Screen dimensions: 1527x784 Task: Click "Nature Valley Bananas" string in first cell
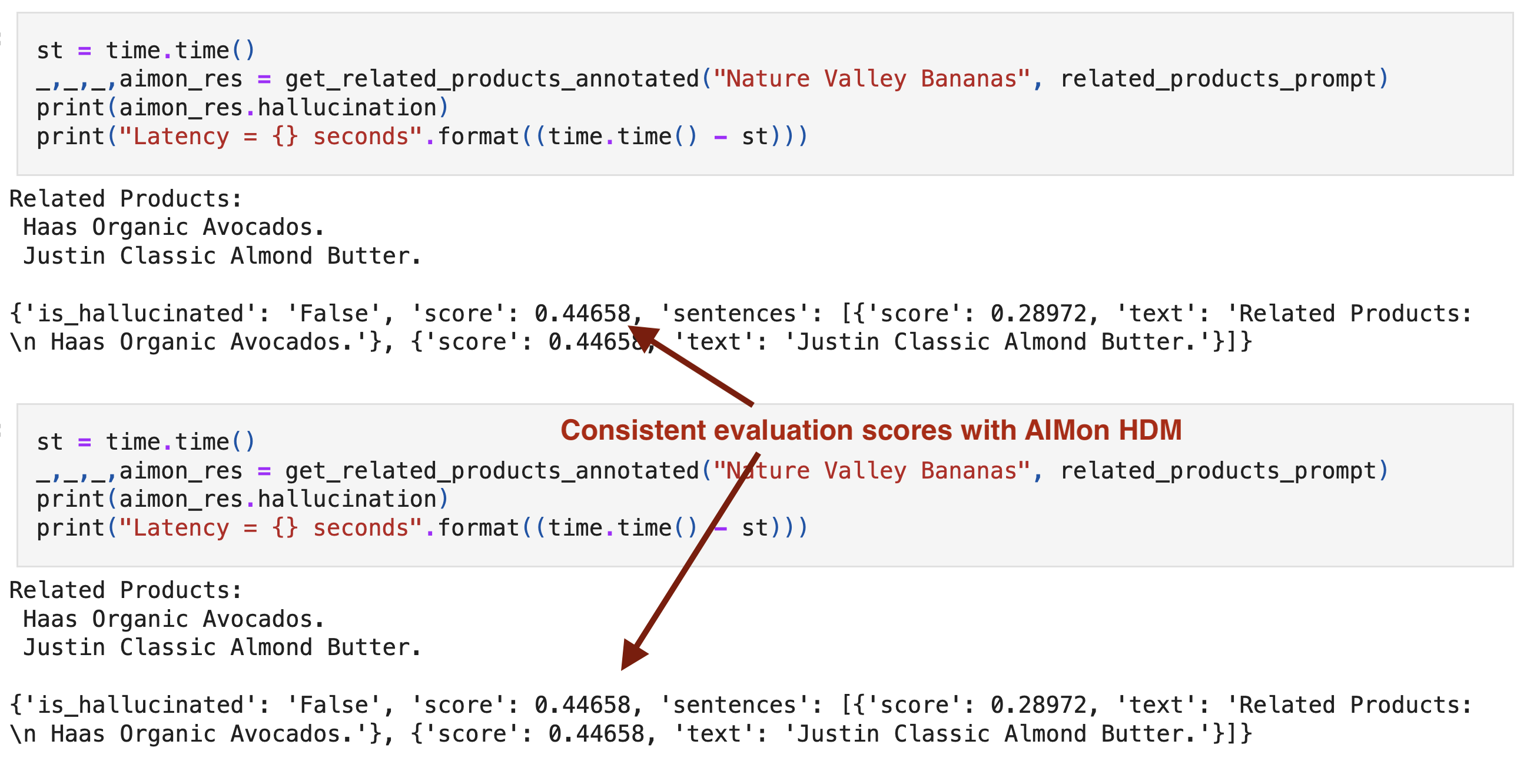(x=871, y=79)
